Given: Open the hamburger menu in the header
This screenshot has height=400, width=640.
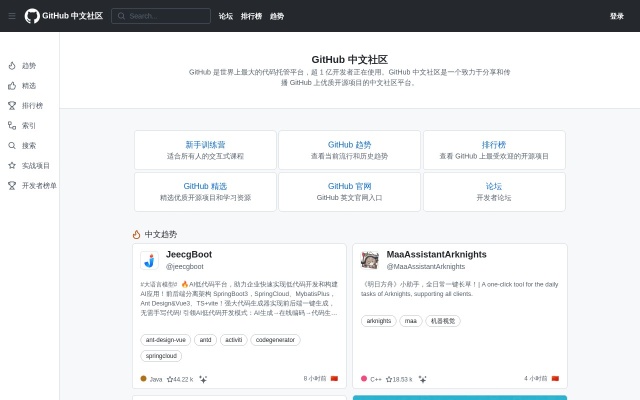Looking at the screenshot, I should point(12,16).
